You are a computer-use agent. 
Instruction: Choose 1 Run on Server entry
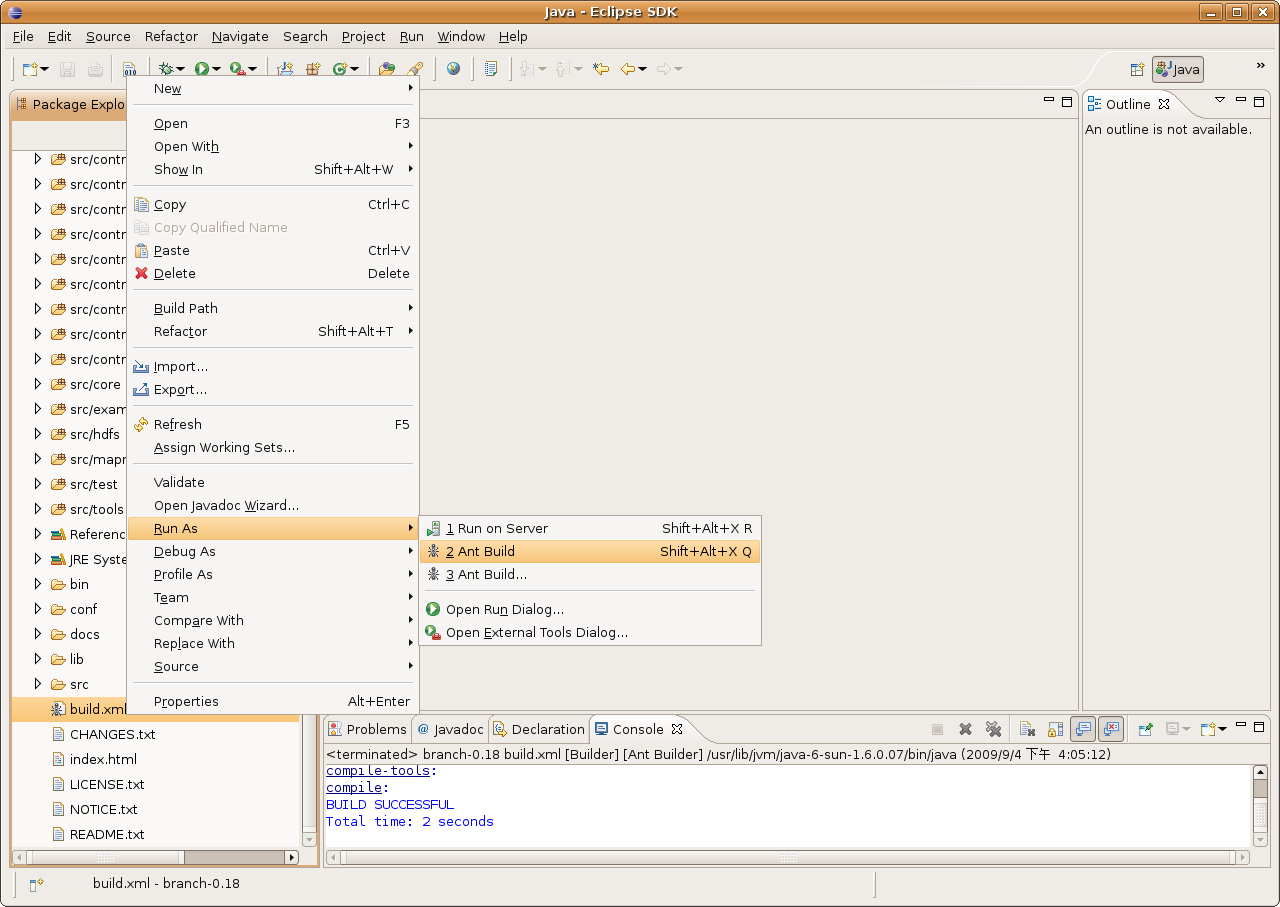[x=590, y=528]
